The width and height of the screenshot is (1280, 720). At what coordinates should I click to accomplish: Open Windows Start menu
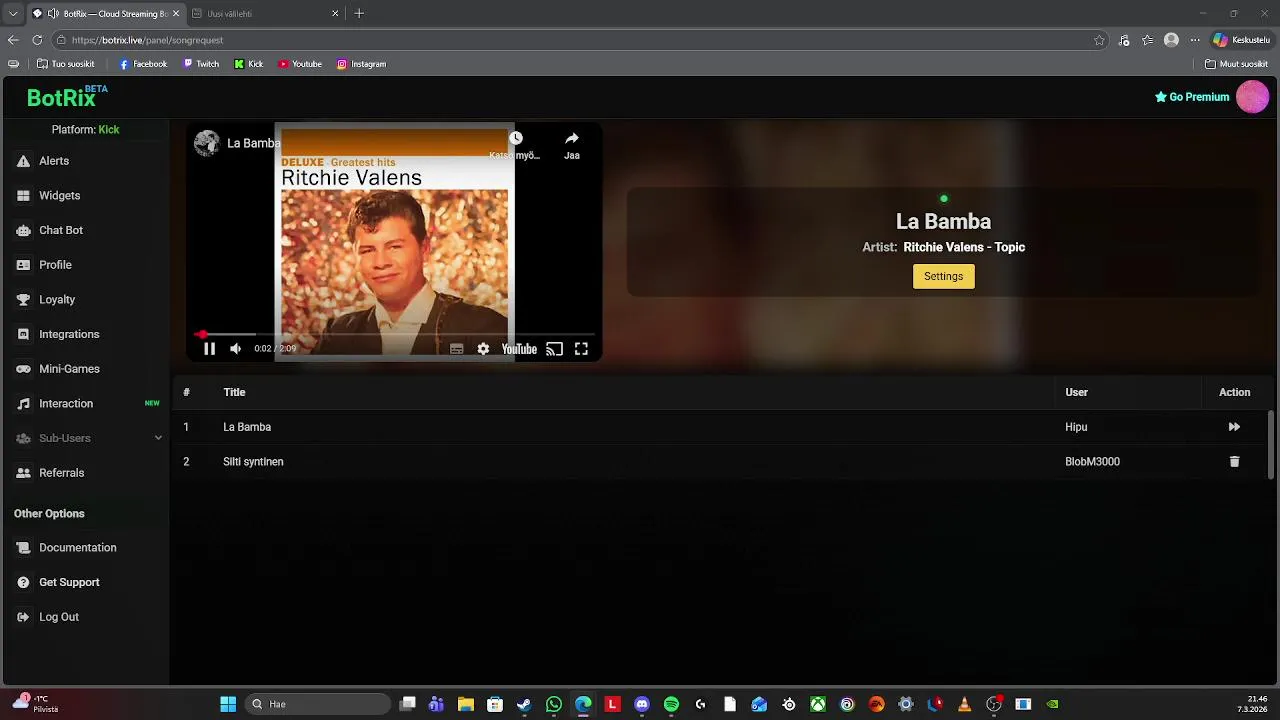[x=228, y=705]
